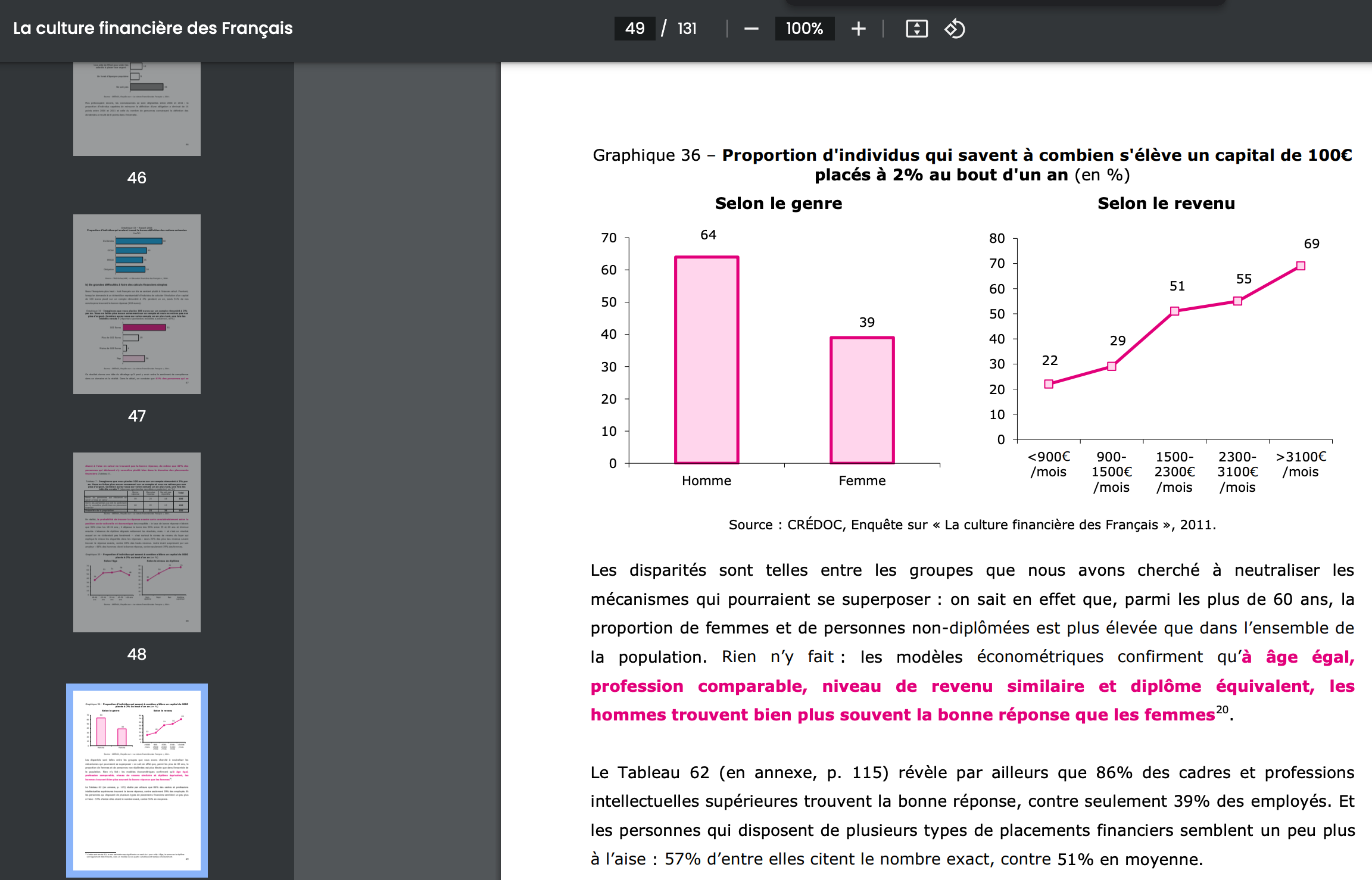
Task: Click the fit to page icon
Action: pyautogui.click(x=916, y=29)
